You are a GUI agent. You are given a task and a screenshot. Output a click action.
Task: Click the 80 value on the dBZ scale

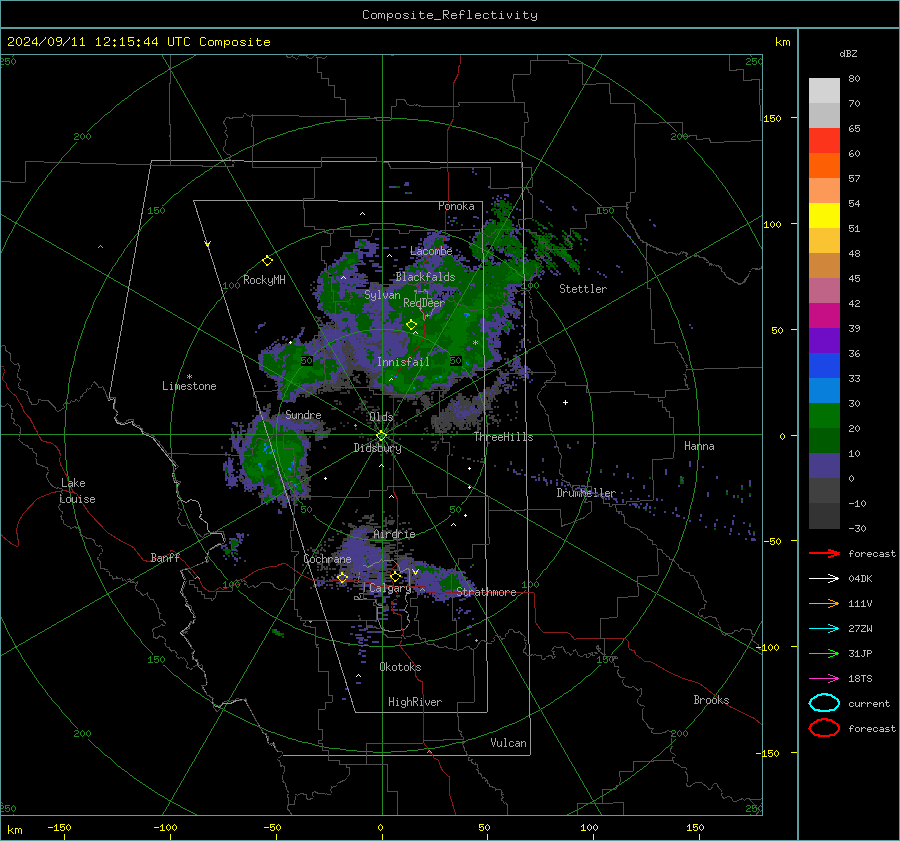pos(854,79)
